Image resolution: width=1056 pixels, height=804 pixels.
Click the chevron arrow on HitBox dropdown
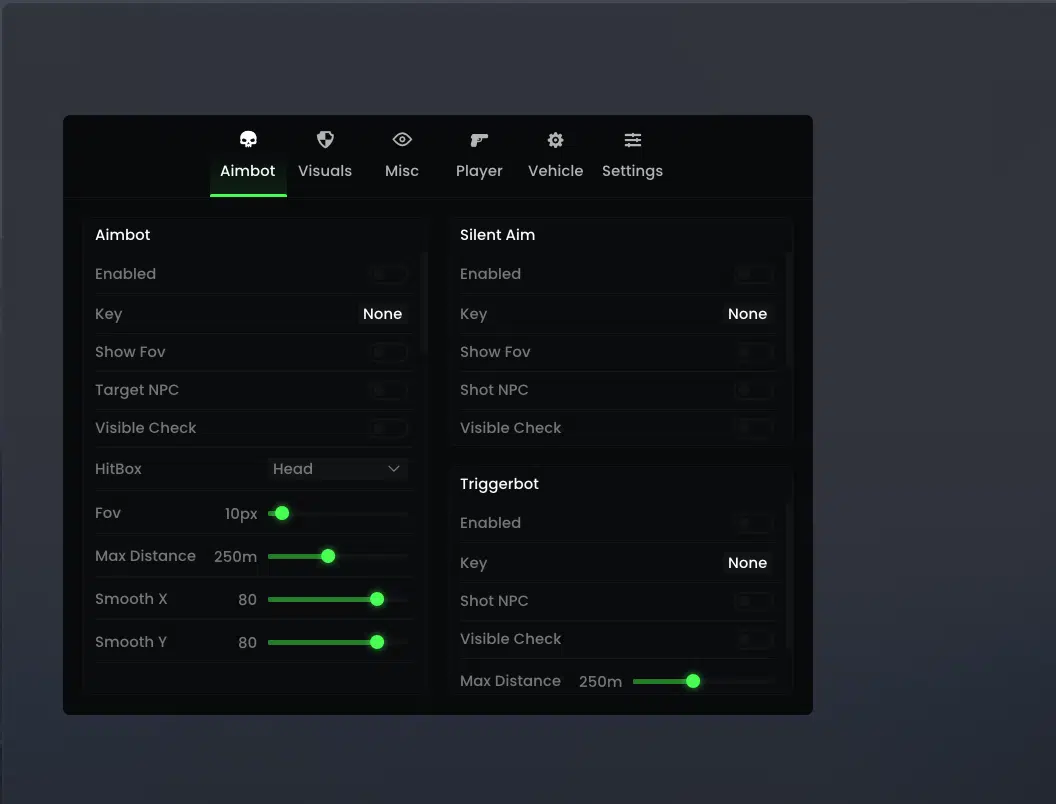[394, 469]
